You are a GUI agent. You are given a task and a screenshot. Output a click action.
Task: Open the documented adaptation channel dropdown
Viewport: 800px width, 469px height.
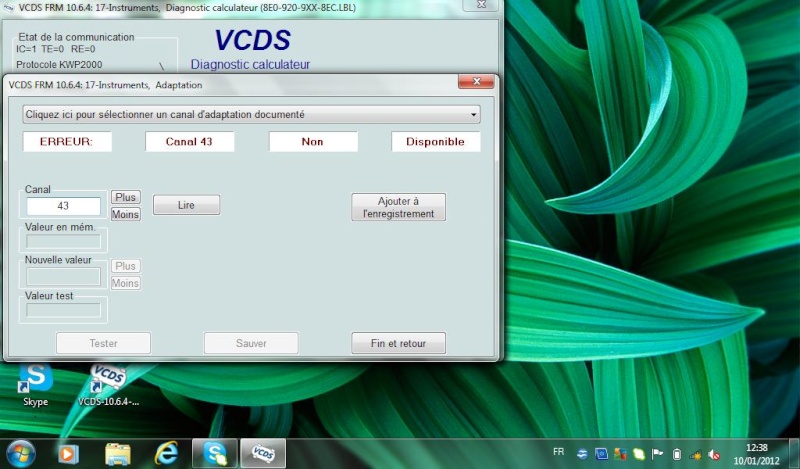point(251,114)
